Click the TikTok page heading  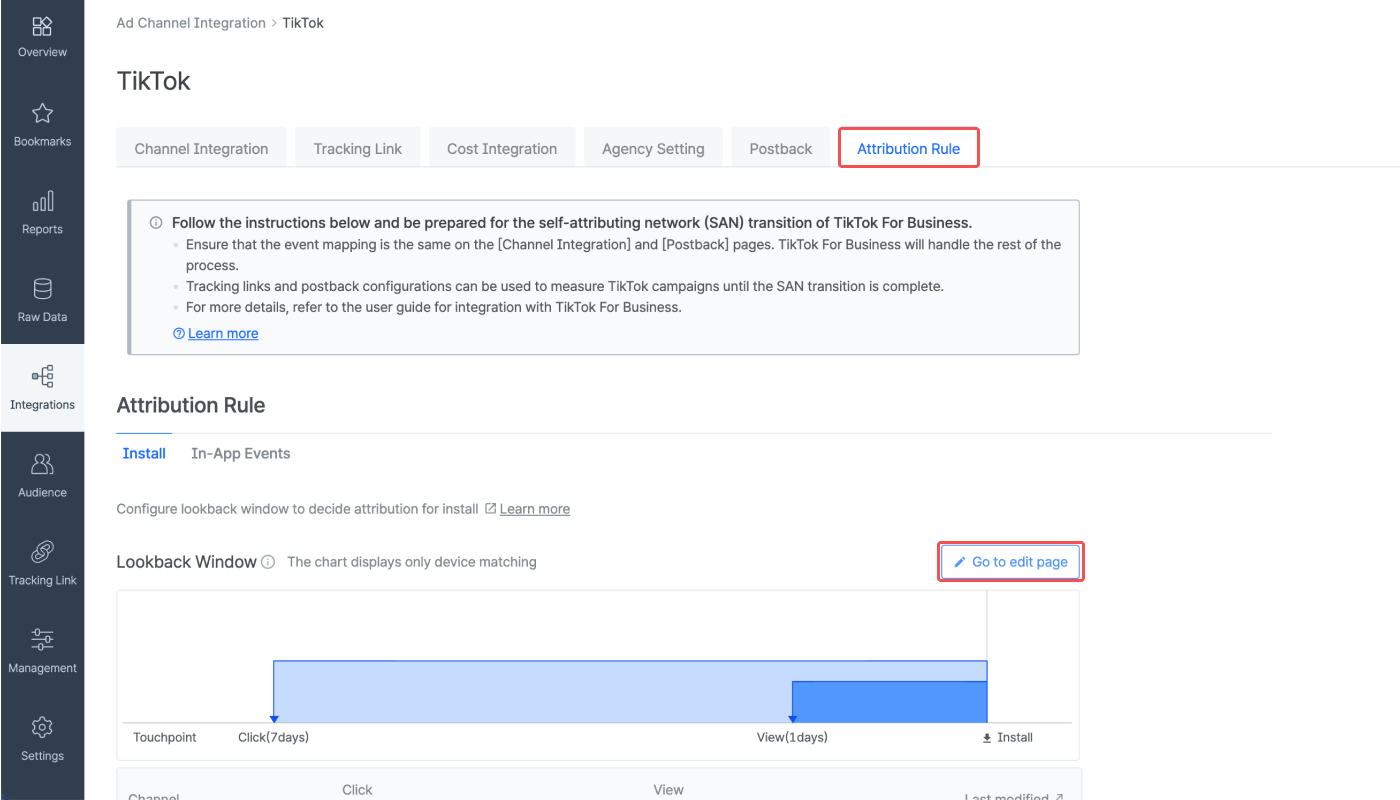pyautogui.click(x=154, y=81)
